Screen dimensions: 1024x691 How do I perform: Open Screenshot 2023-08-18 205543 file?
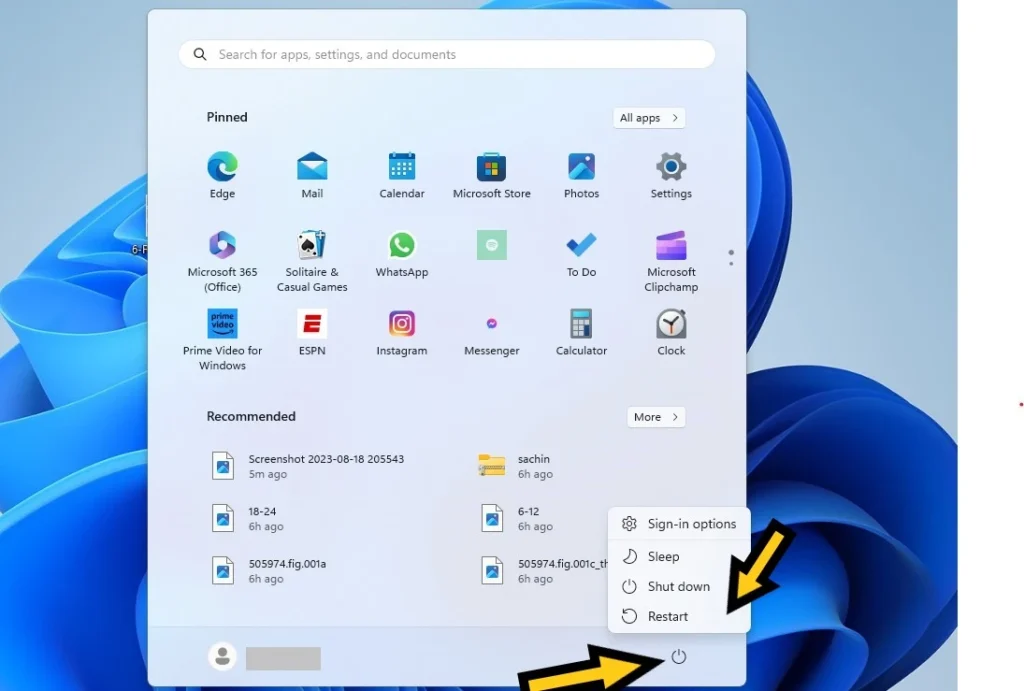tap(308, 466)
